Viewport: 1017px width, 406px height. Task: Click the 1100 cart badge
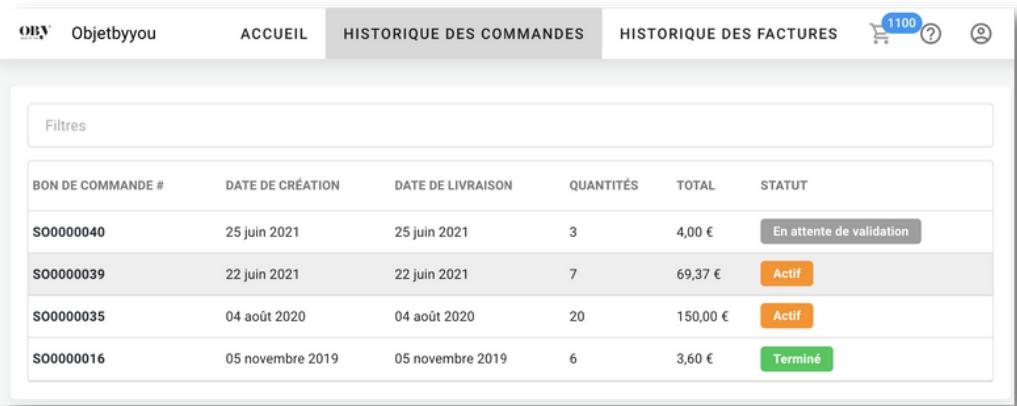[902, 23]
